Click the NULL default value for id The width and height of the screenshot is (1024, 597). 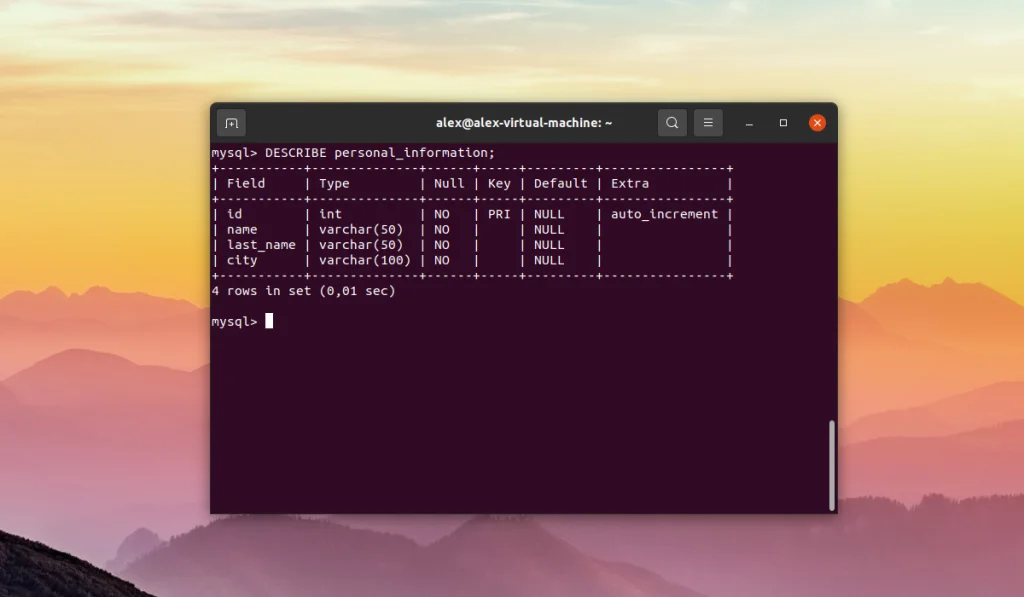click(x=551, y=213)
